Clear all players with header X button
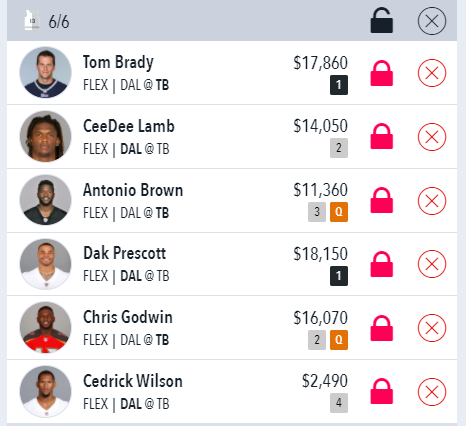 pyautogui.click(x=432, y=21)
